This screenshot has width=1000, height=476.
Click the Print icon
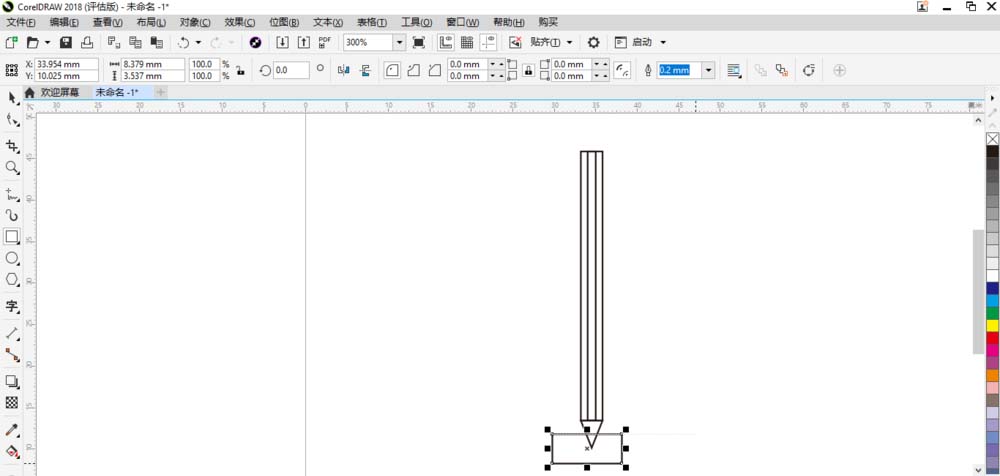[87, 43]
